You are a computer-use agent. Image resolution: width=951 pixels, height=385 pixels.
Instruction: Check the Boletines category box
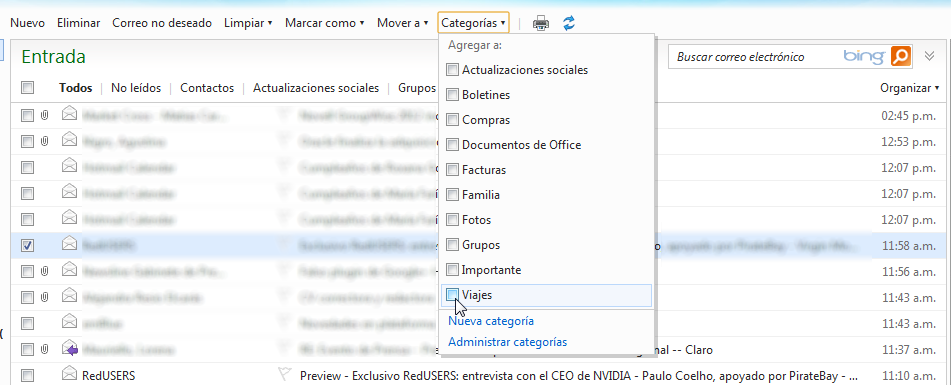452,95
